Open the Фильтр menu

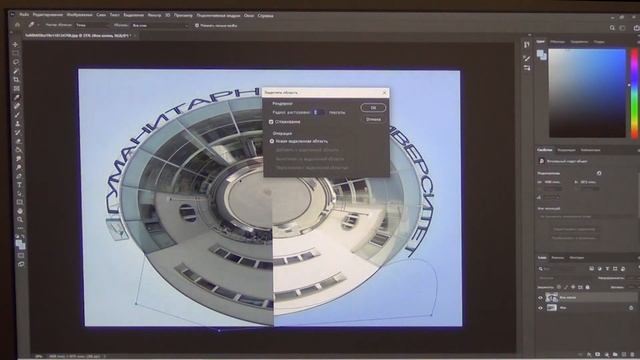[x=154, y=15]
